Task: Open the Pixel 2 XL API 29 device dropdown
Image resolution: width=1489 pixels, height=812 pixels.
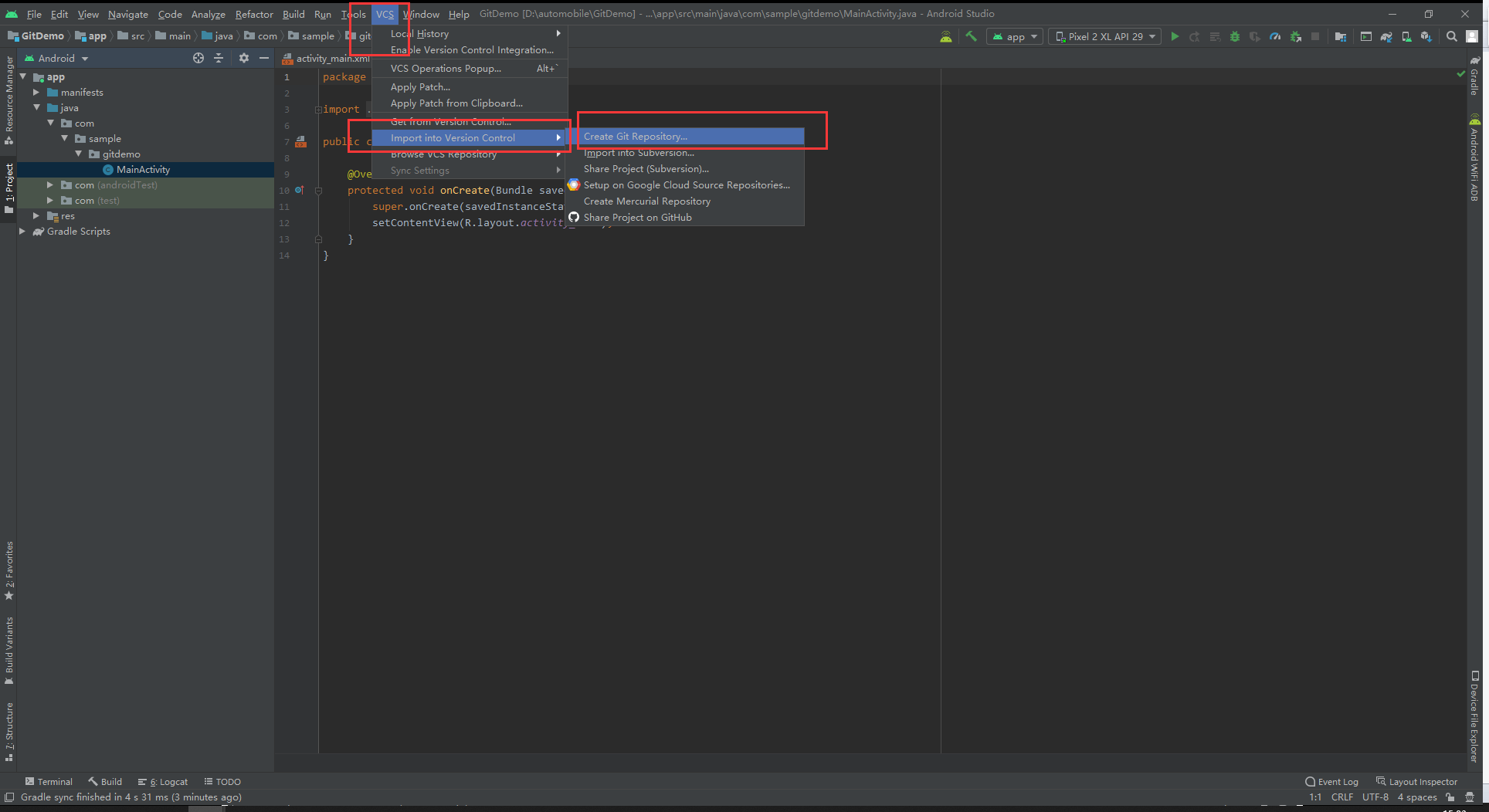Action: [1104, 36]
